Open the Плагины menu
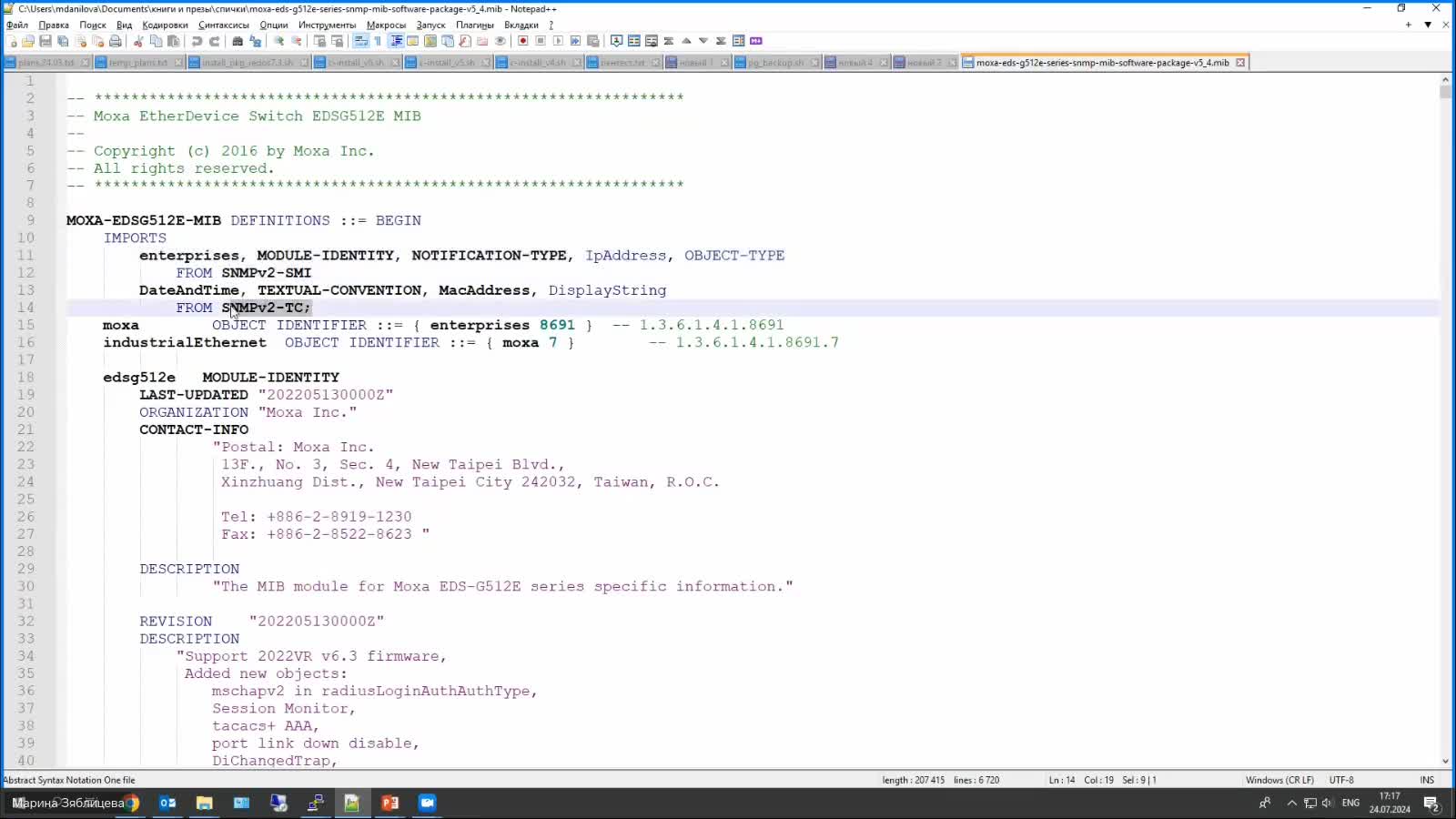This screenshot has width=1456, height=819. (x=474, y=25)
